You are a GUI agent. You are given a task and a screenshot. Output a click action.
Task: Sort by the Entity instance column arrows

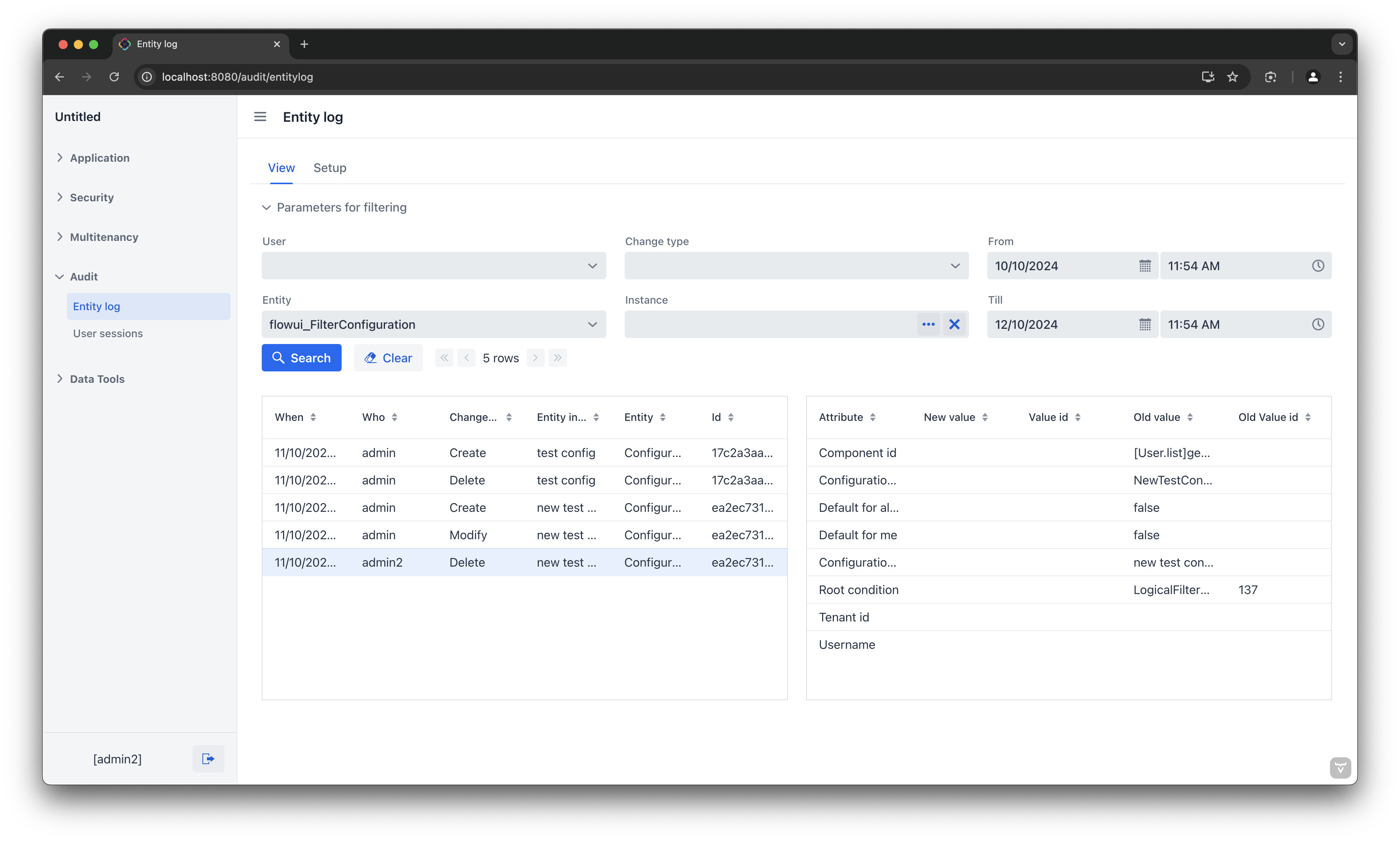click(596, 417)
